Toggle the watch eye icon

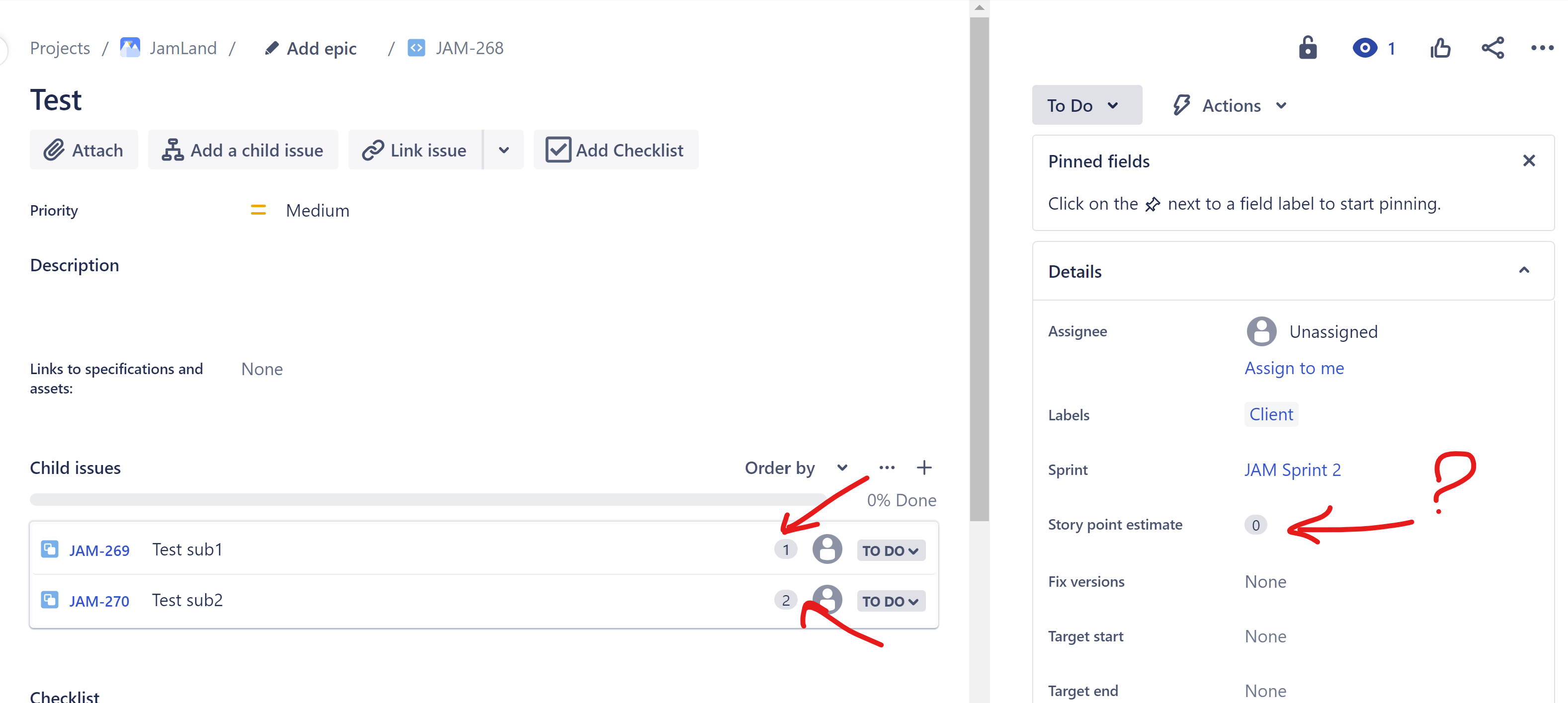[x=1365, y=48]
